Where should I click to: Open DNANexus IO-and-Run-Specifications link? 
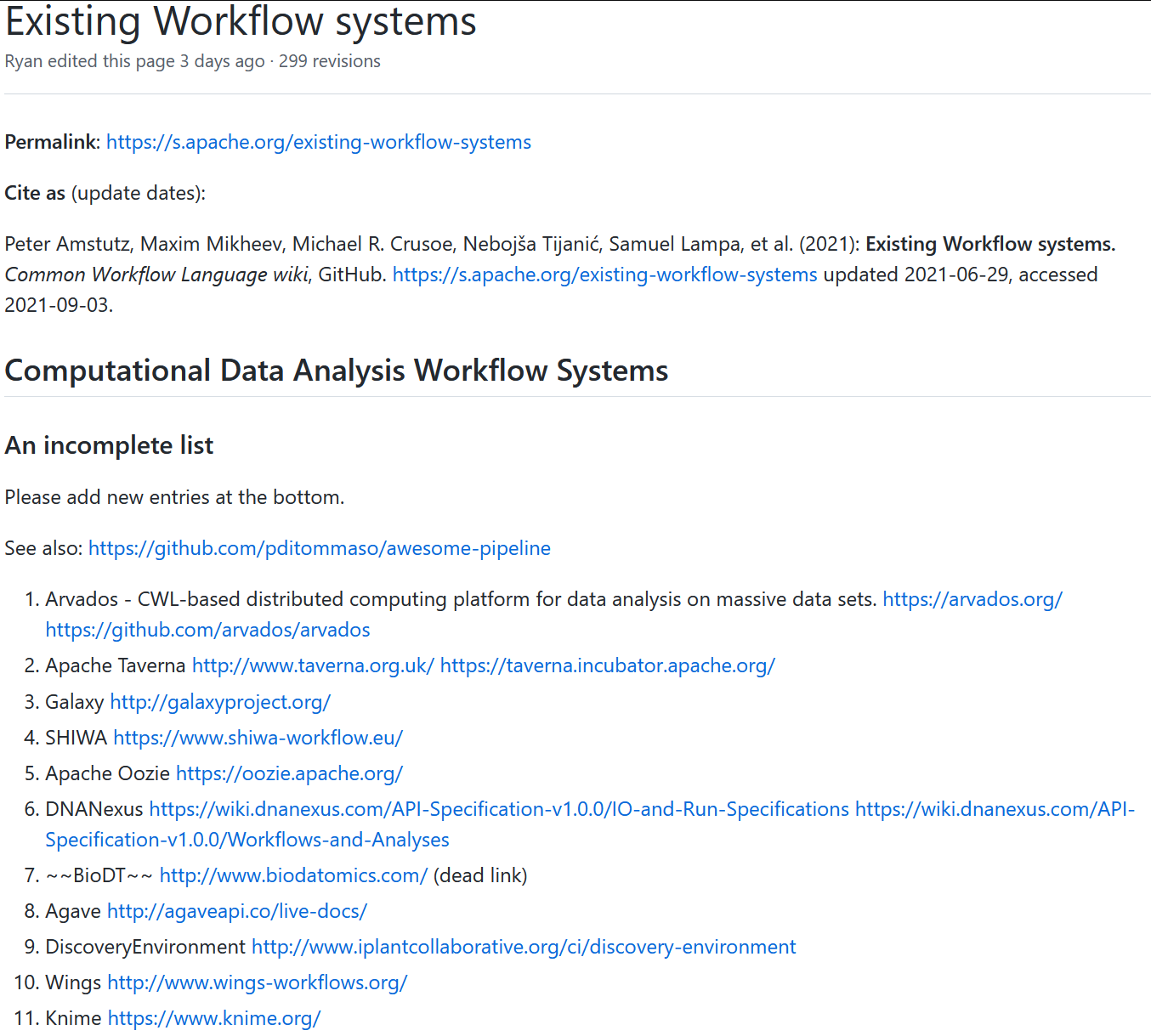point(499,809)
